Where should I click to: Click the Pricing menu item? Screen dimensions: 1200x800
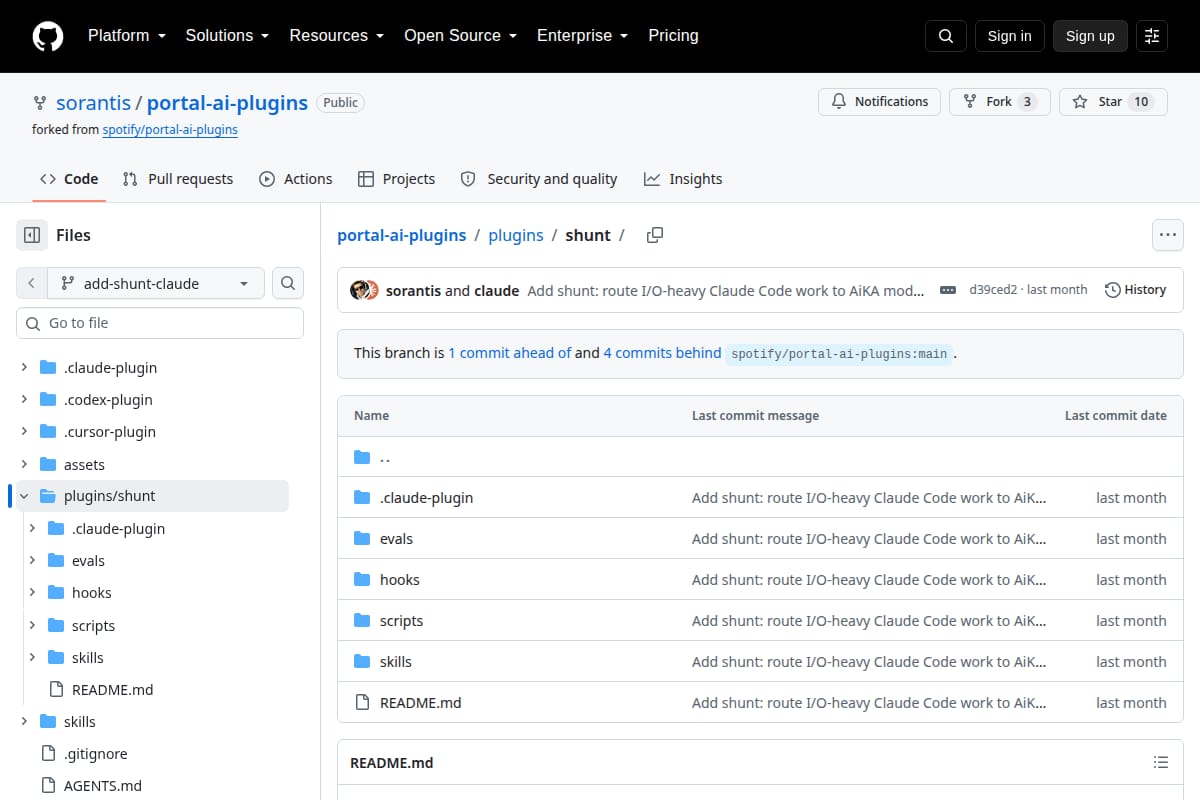pos(673,35)
